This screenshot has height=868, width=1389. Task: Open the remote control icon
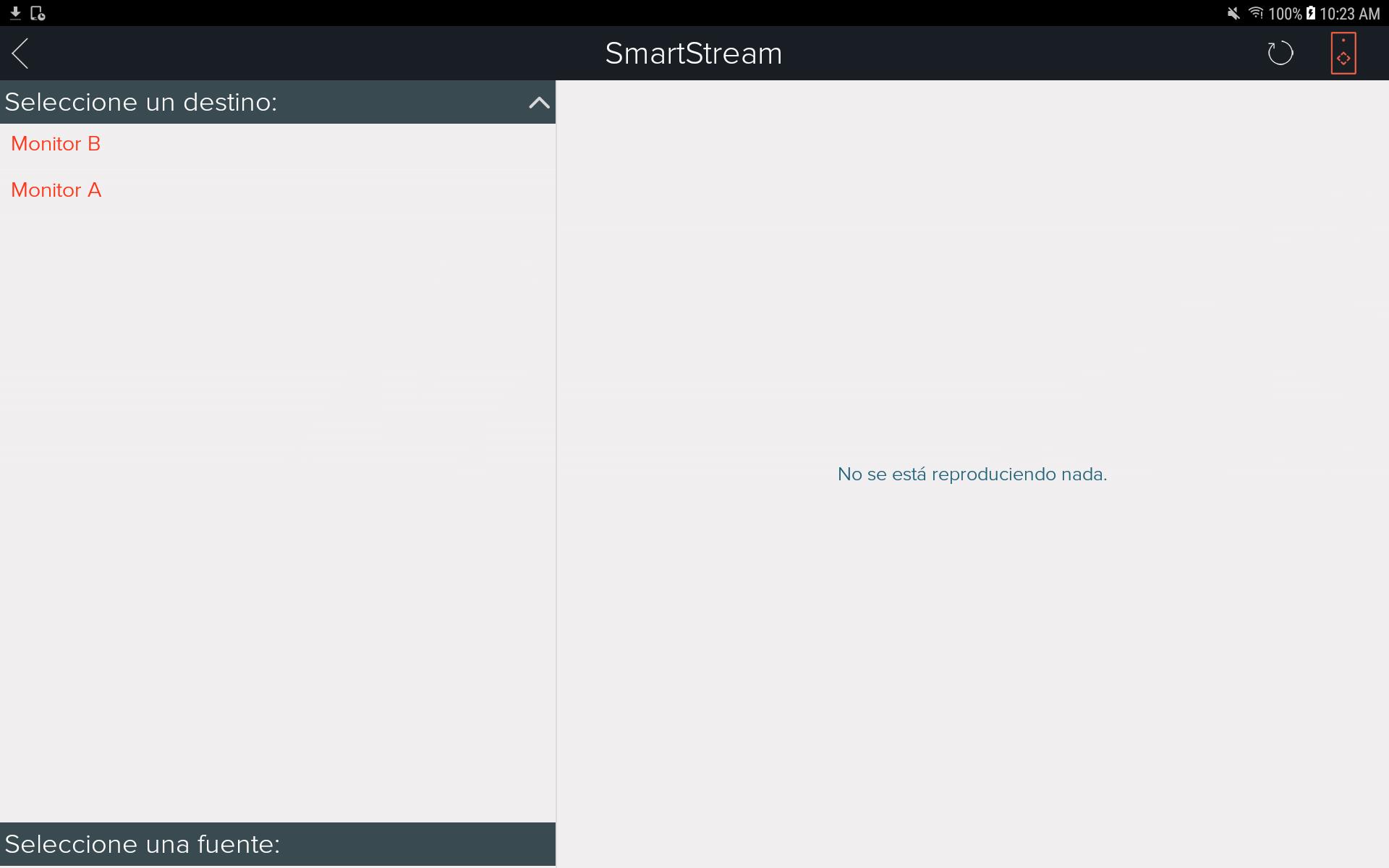1343,54
